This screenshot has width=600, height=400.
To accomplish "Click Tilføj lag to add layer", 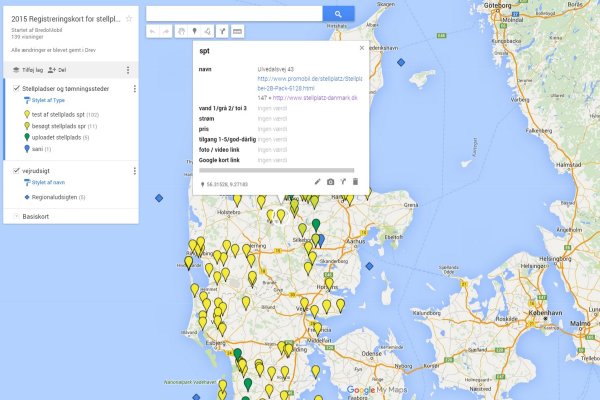I will coord(30,70).
